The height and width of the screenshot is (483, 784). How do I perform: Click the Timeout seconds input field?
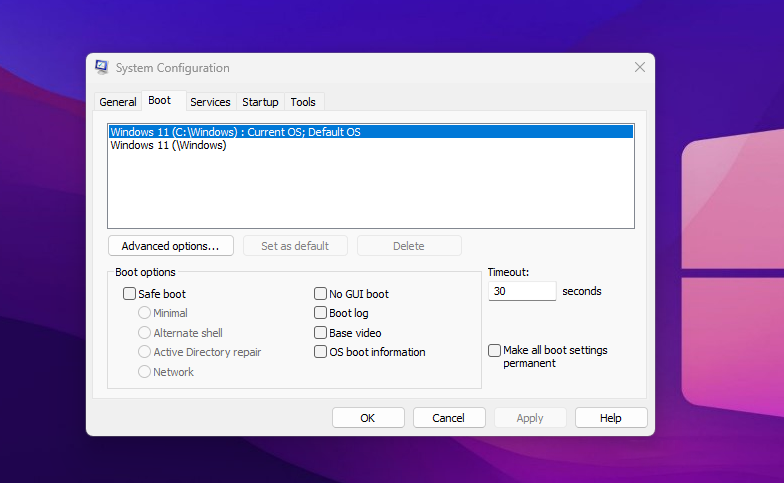click(521, 291)
